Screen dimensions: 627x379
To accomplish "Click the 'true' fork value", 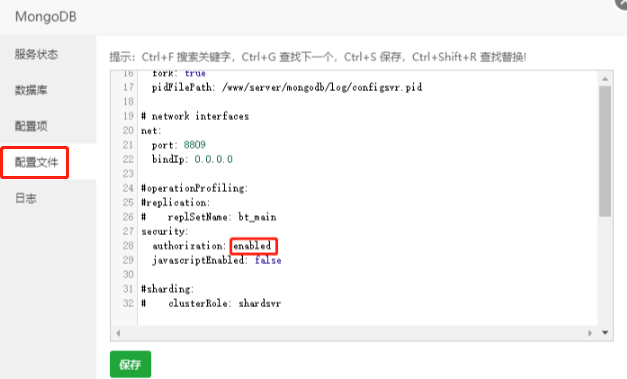I will click(195, 73).
